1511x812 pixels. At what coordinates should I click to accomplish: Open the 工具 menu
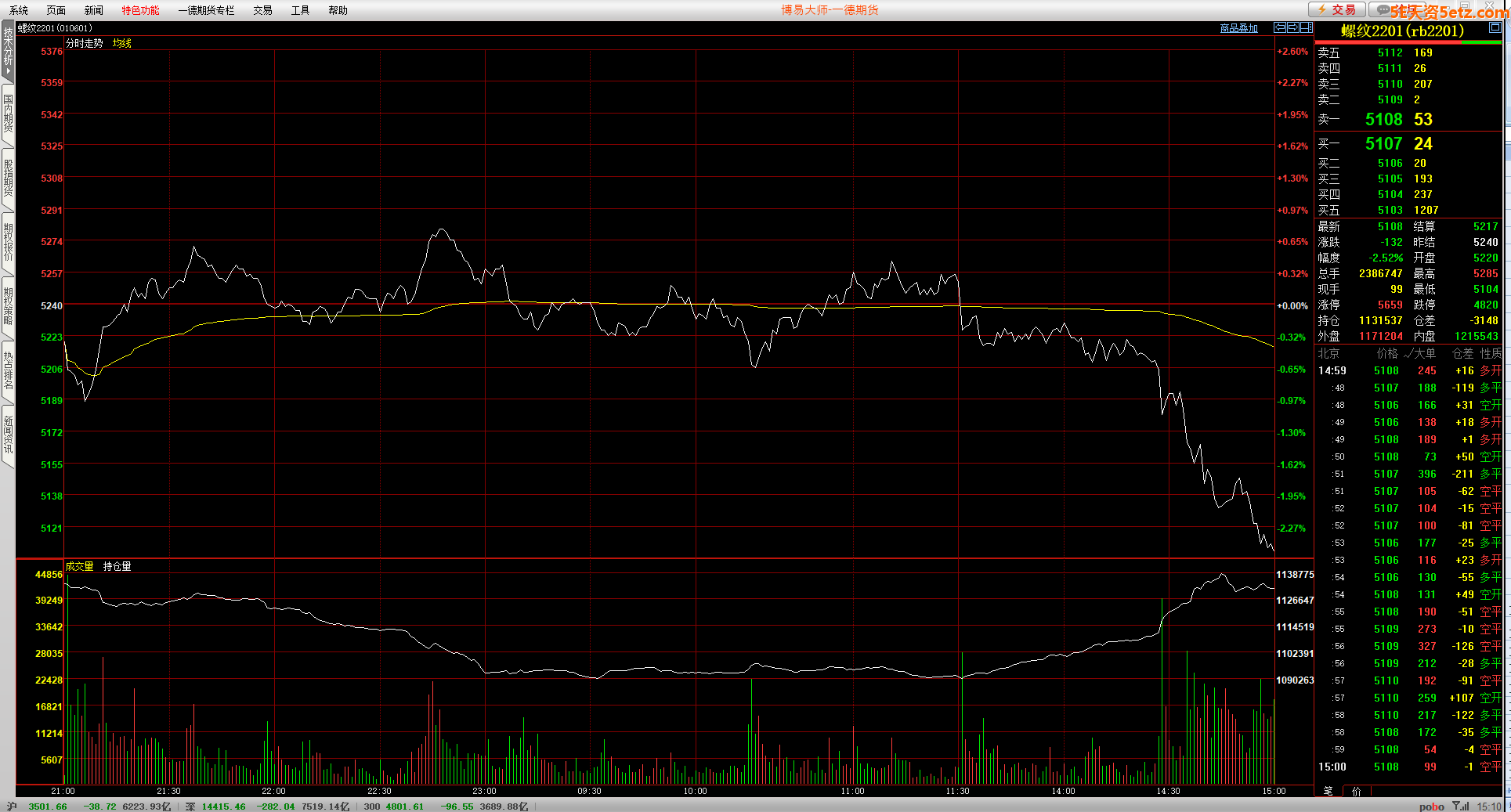coord(301,10)
